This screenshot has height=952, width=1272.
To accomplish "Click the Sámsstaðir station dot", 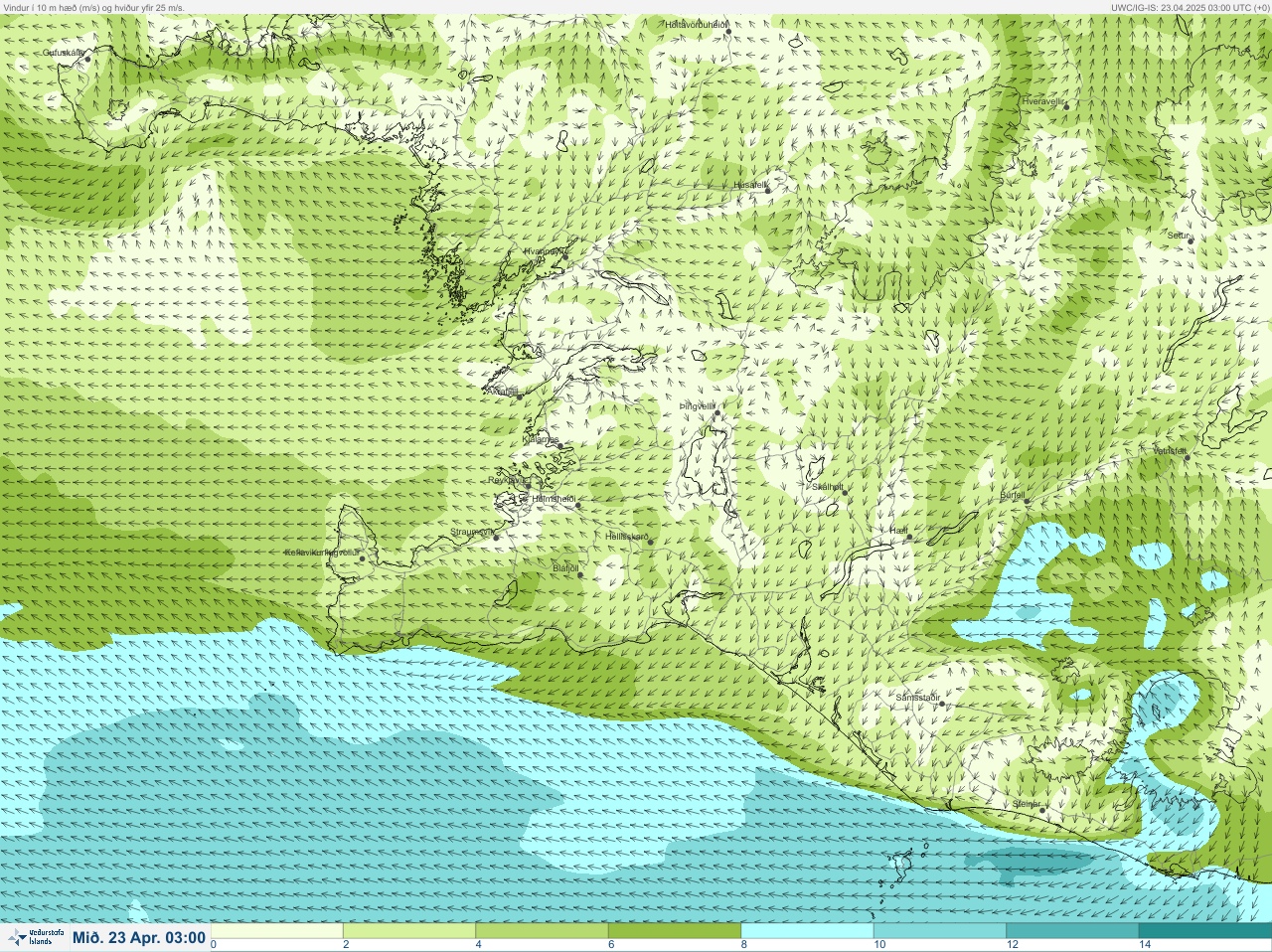I will [941, 704].
